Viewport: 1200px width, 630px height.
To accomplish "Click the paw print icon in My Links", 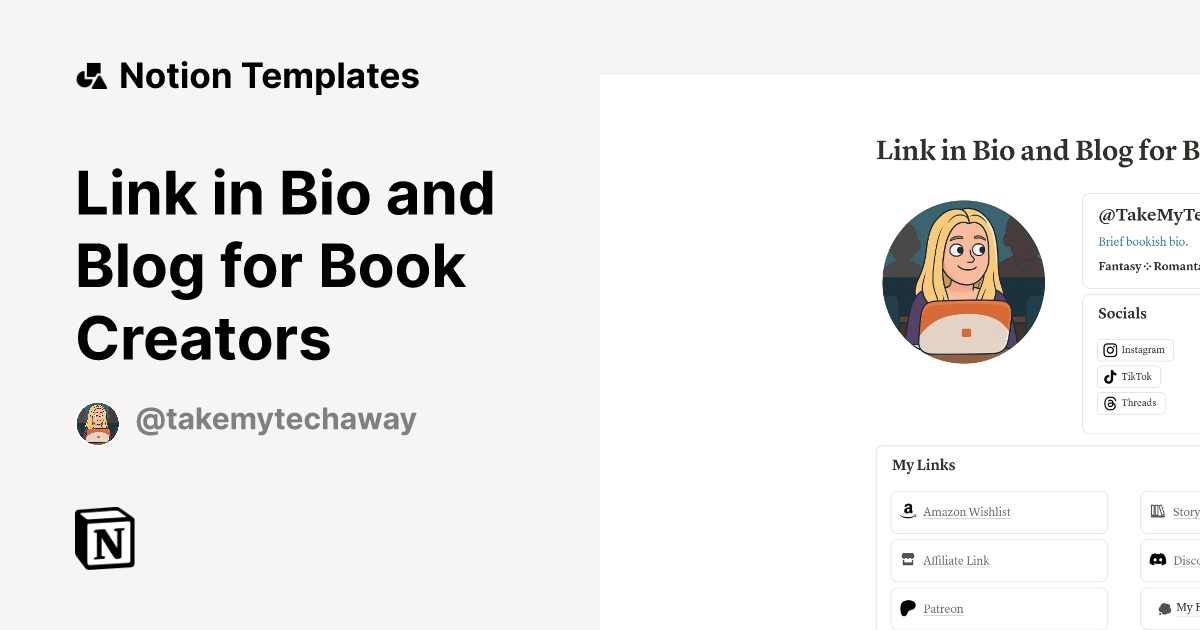I will [1165, 608].
